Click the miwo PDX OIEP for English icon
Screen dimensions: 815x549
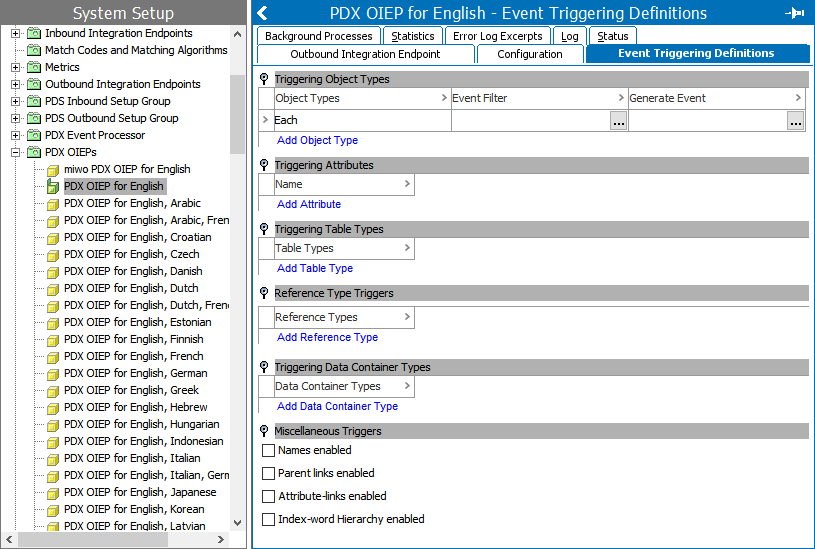pyautogui.click(x=52, y=170)
